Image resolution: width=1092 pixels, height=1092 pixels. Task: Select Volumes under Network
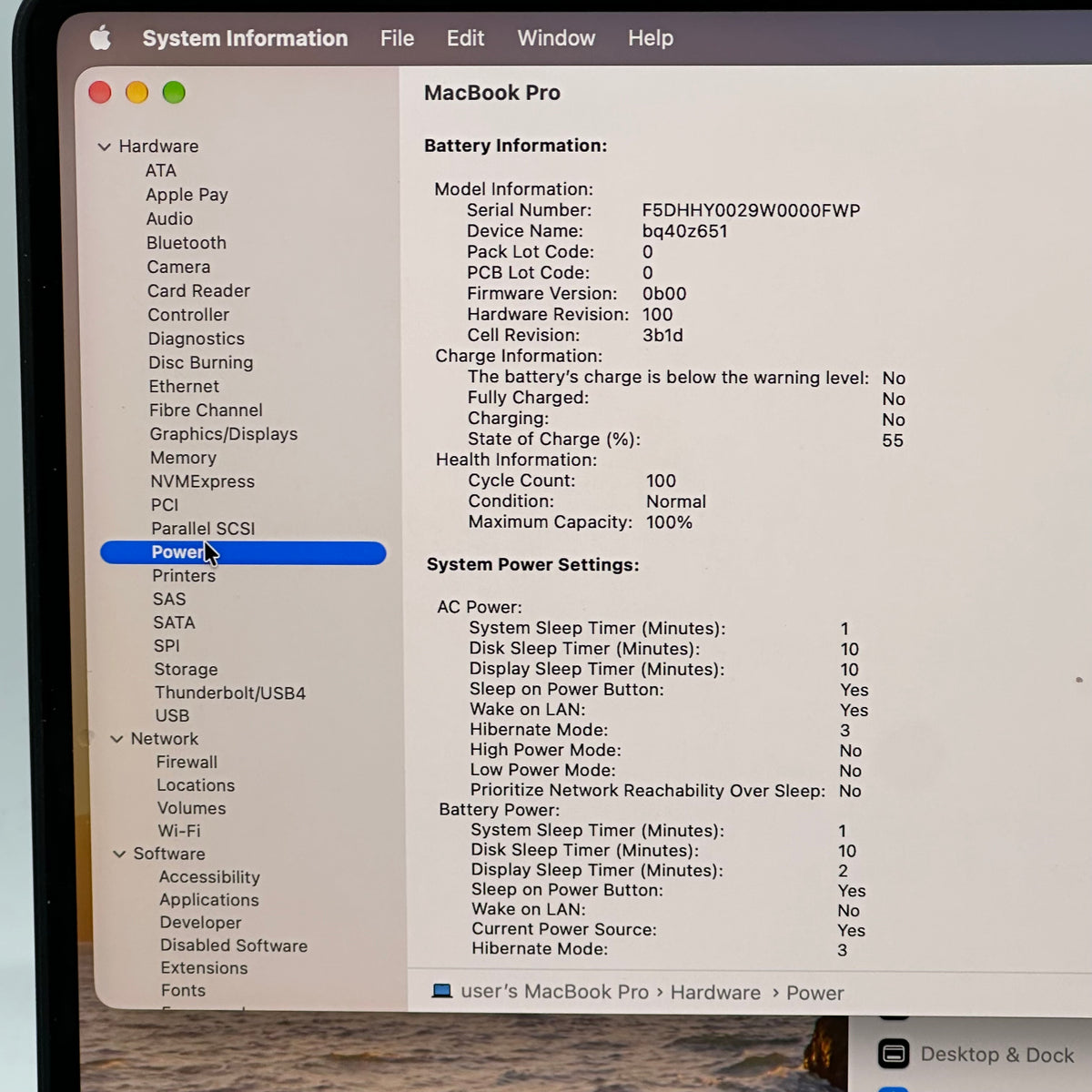click(x=191, y=808)
